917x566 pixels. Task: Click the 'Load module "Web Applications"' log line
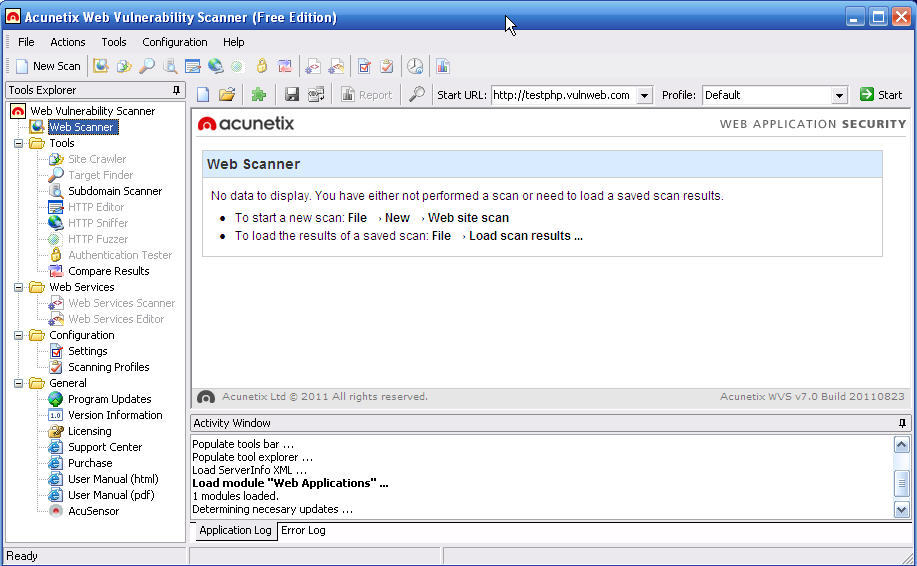click(290, 483)
